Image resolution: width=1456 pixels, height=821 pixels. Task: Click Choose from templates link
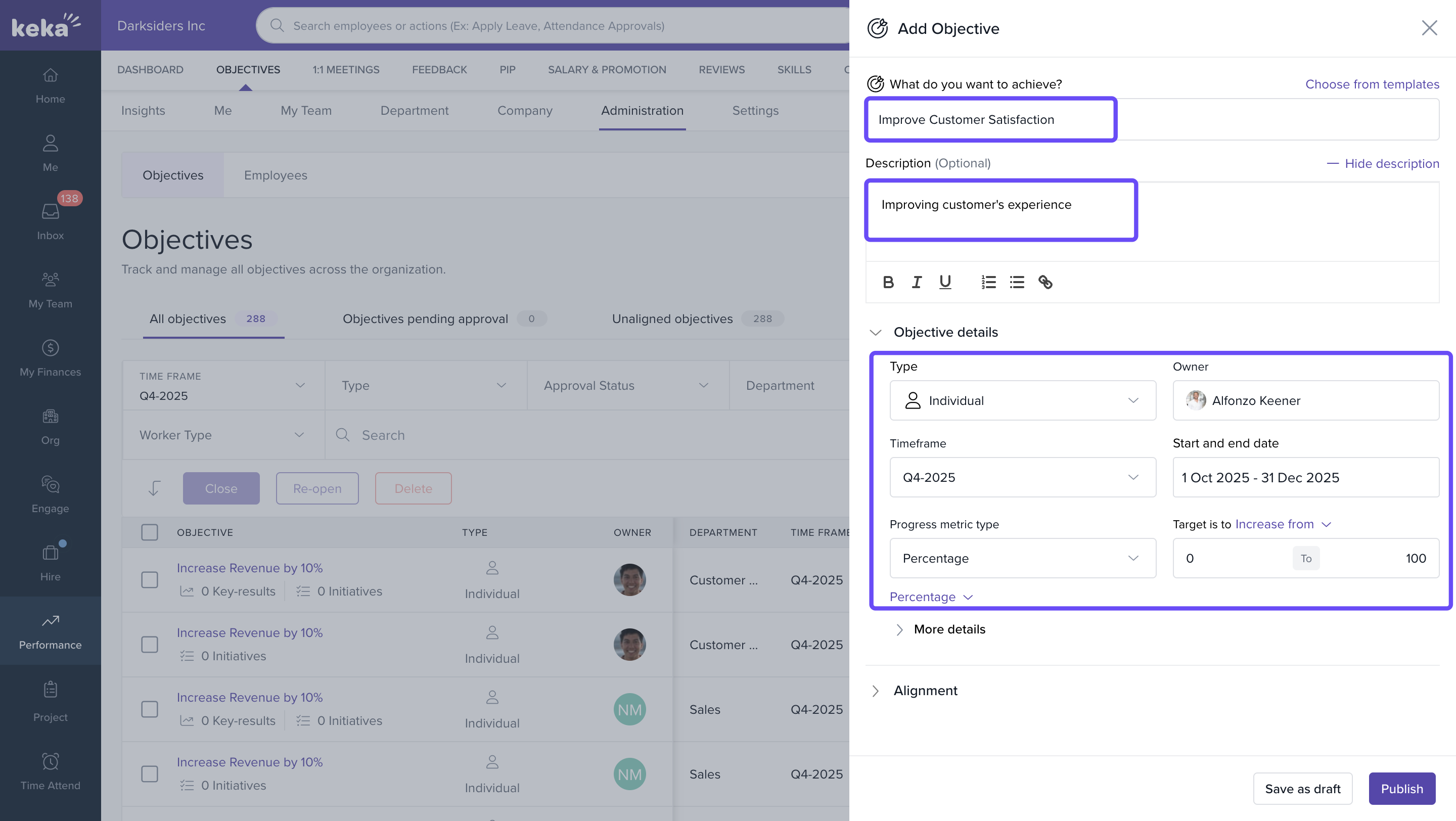pyautogui.click(x=1372, y=84)
